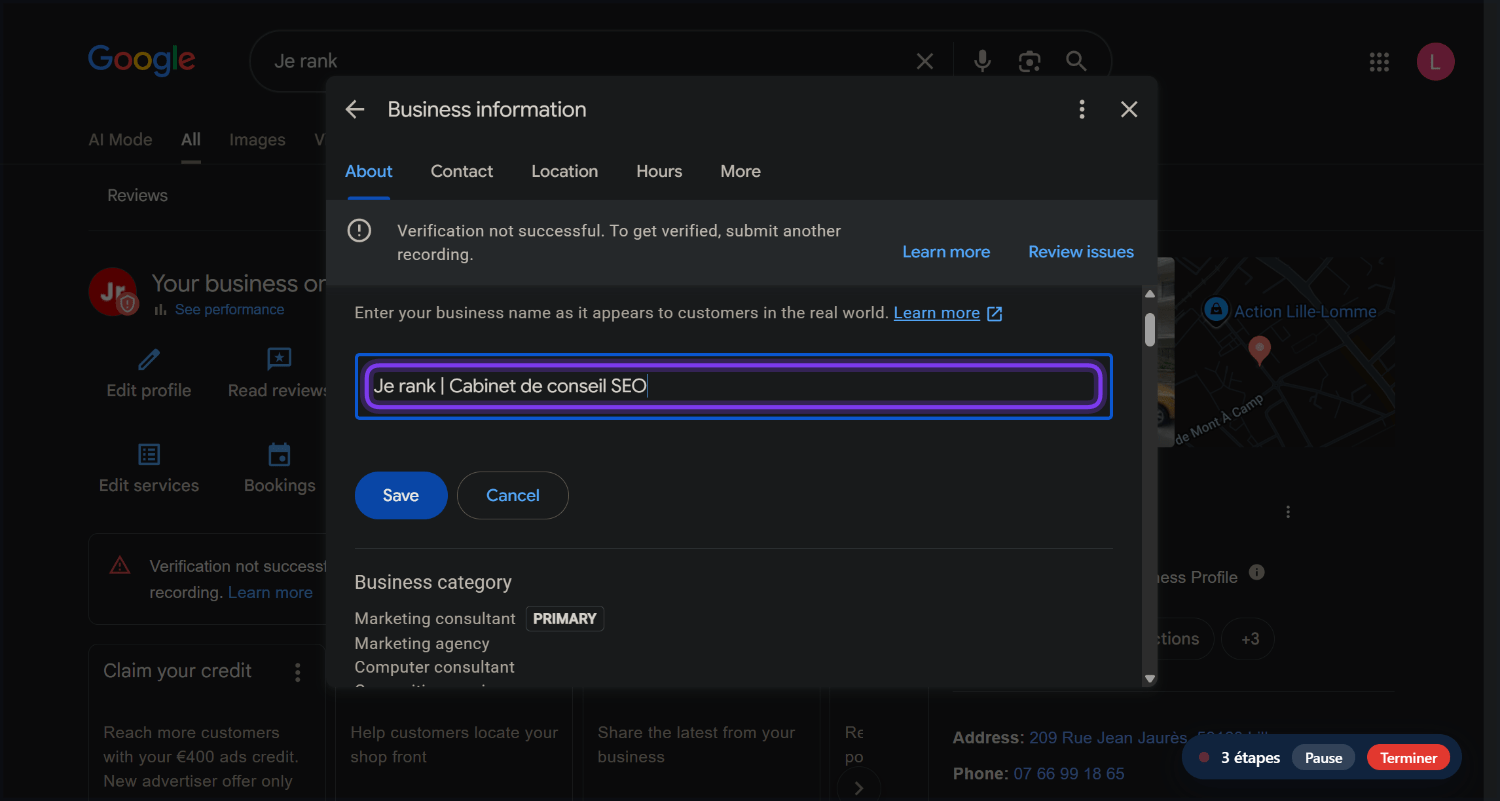This screenshot has width=1500, height=801.
Task: Click the dialog scrollbar thumb
Action: click(x=1150, y=330)
